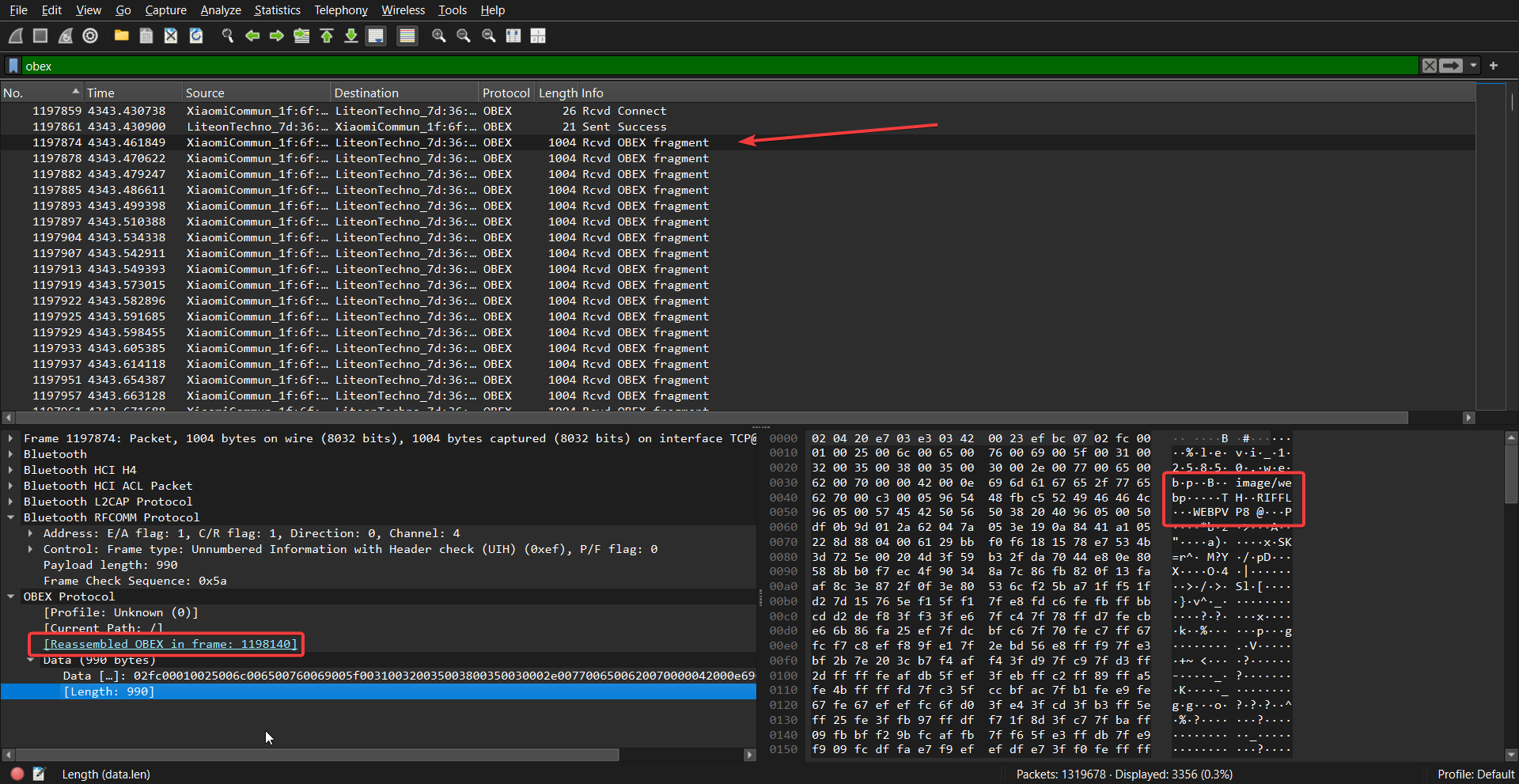Screen dimensions: 1519x784
Task: Expand the Bluetooth HCI H4 item
Action: click(10, 470)
